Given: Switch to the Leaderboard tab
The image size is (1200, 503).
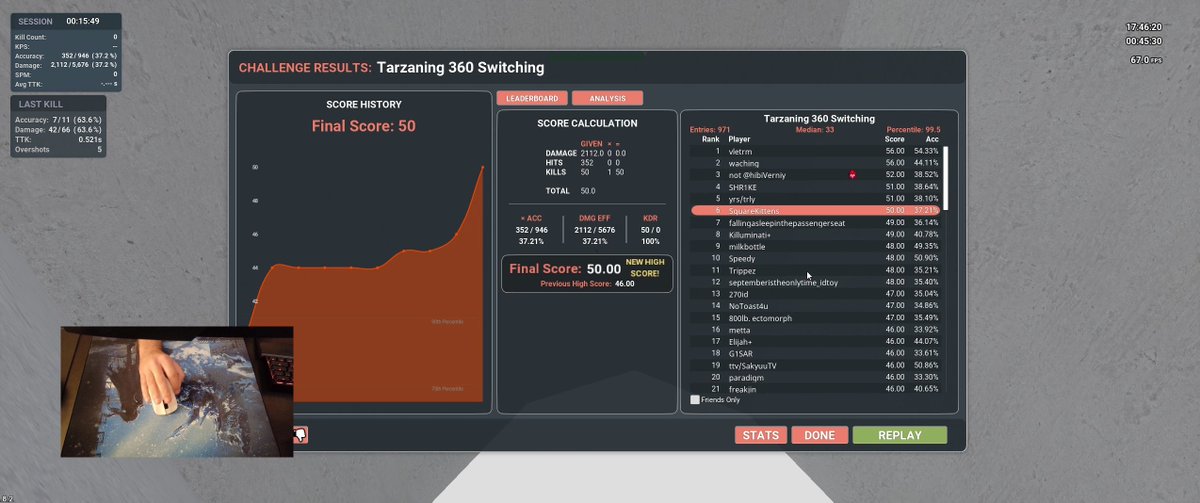Looking at the screenshot, I should [x=532, y=98].
